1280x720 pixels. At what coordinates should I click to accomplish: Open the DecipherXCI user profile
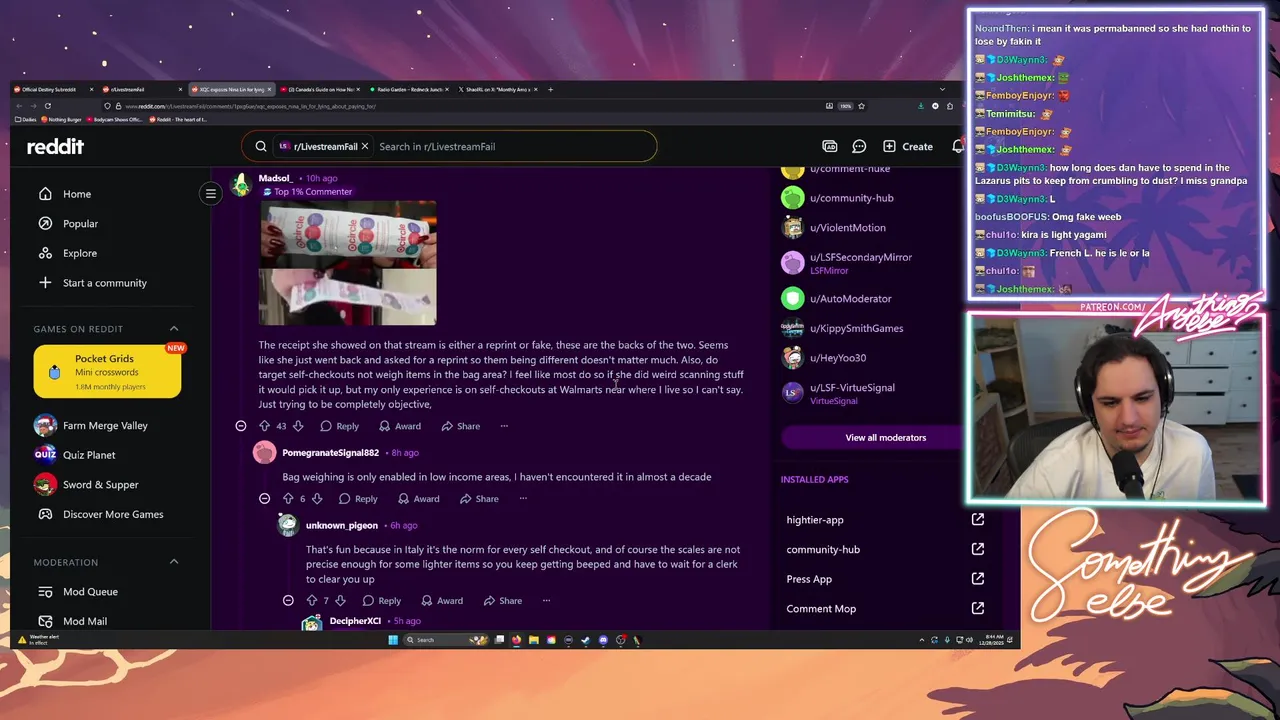(x=355, y=621)
